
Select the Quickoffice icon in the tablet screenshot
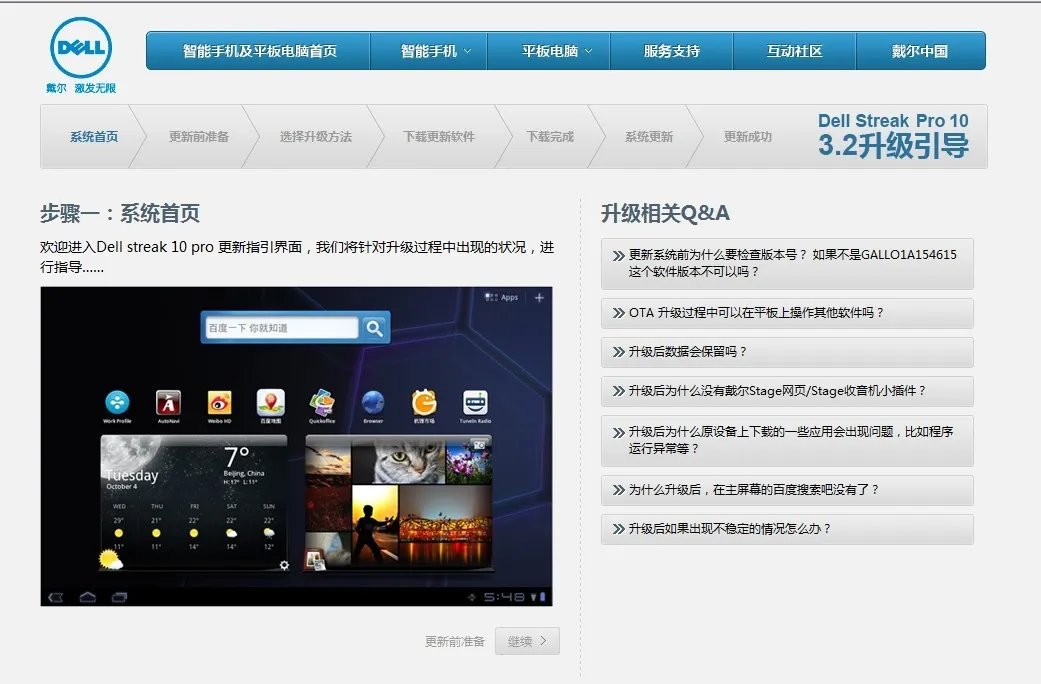[x=320, y=403]
